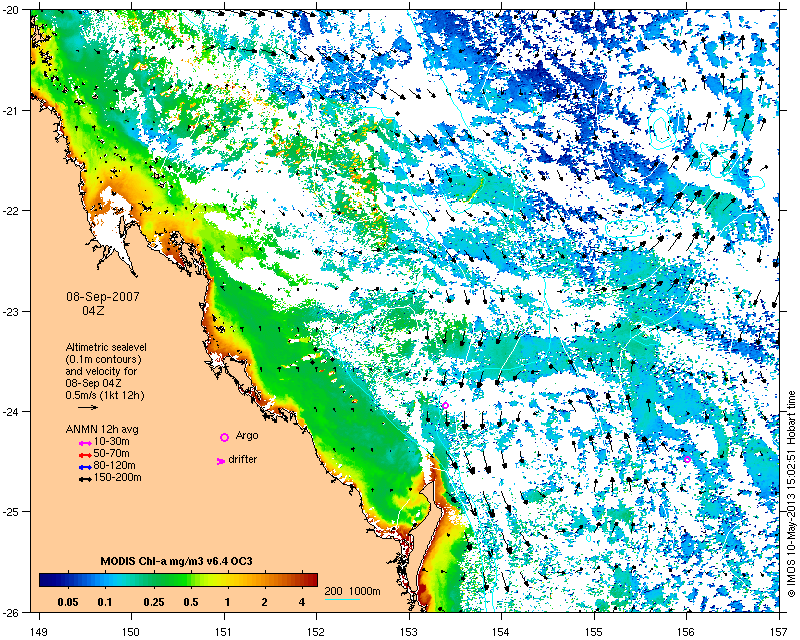Click the longitude axis label 152
Viewport: 800px width, 640px height.
point(316,631)
